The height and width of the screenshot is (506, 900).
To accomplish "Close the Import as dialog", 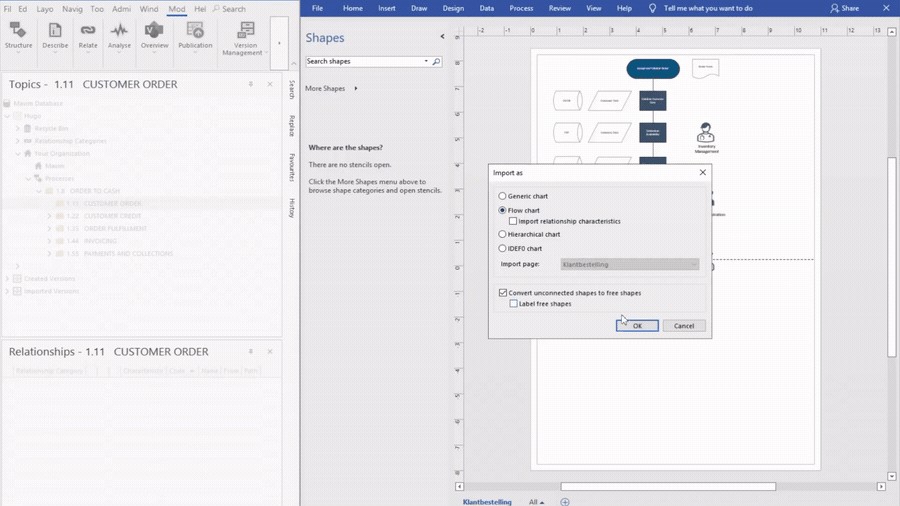I will (703, 172).
